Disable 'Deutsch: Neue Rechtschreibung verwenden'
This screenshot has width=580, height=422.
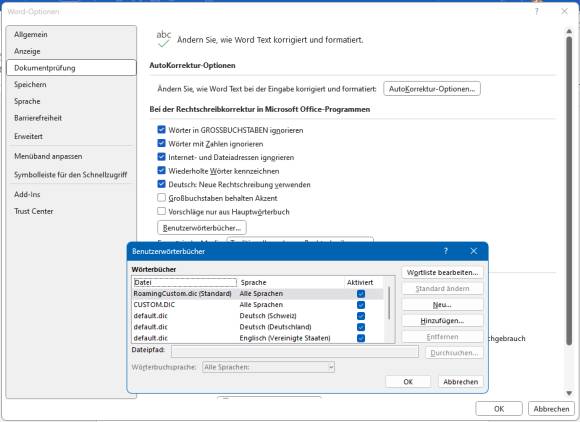[161, 184]
